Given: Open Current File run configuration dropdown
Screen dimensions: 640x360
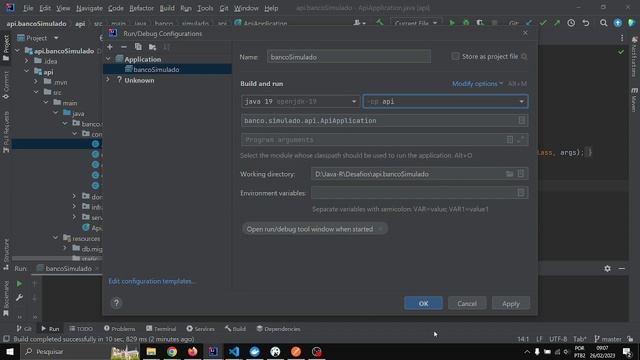Looking at the screenshot, I should (x=416, y=23).
